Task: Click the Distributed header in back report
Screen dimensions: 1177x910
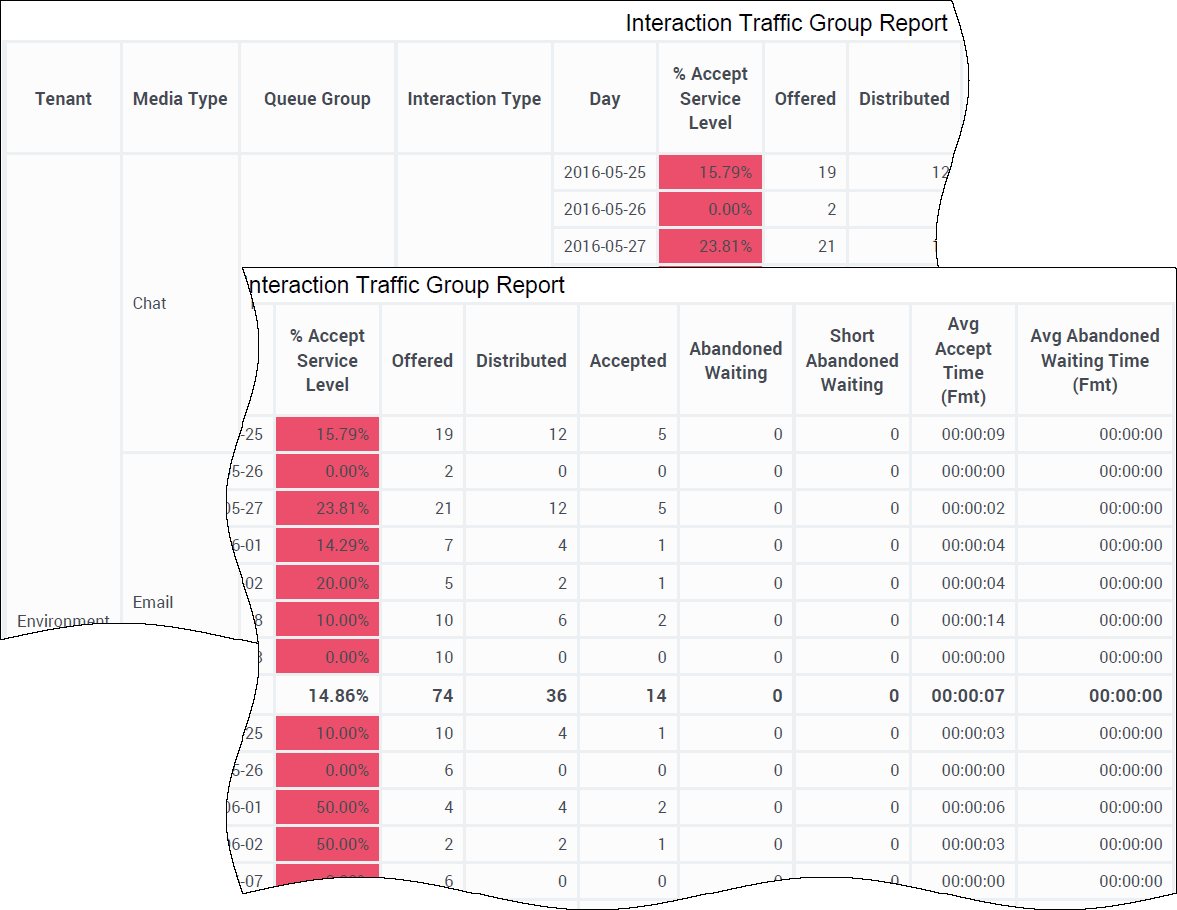Action: (904, 98)
